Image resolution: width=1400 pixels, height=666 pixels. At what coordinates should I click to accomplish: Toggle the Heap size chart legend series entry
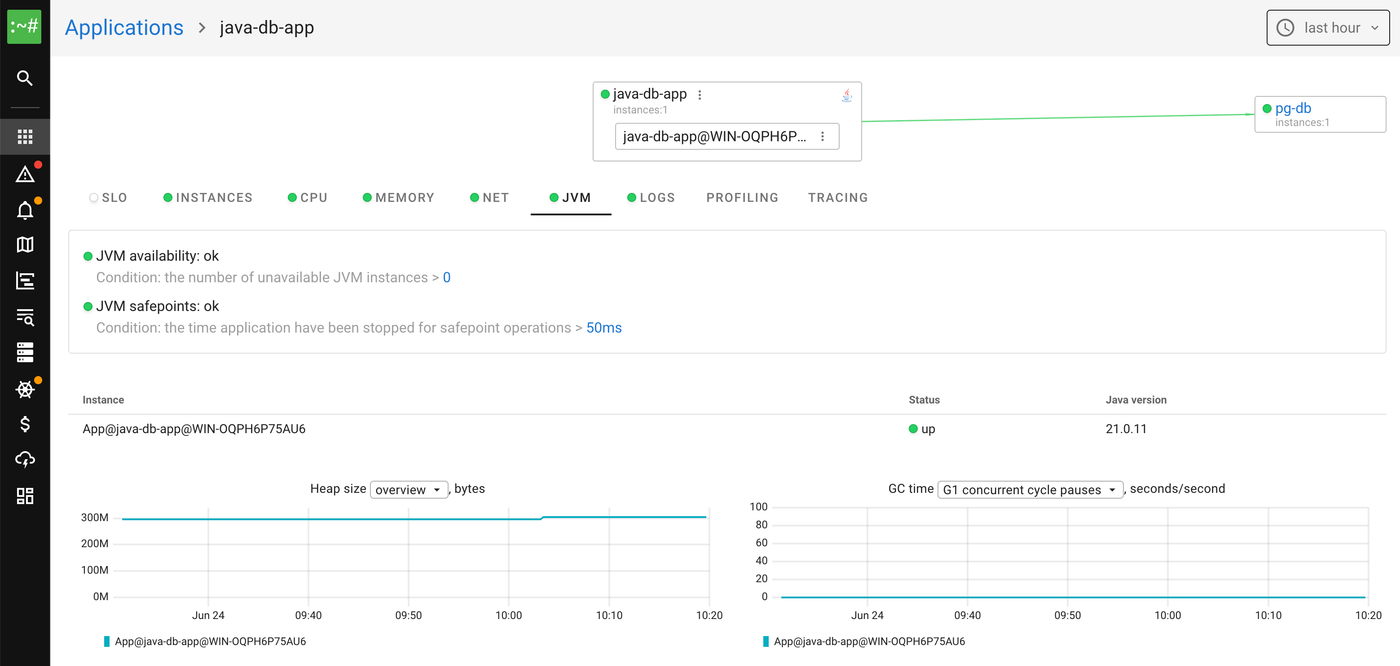click(205, 642)
